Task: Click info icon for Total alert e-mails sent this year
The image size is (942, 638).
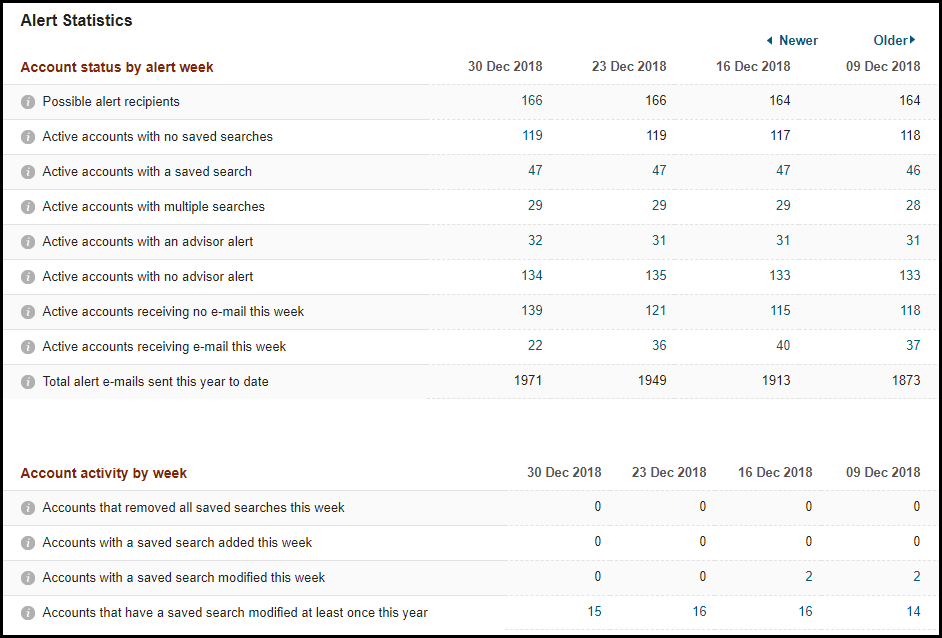Action: coord(28,382)
